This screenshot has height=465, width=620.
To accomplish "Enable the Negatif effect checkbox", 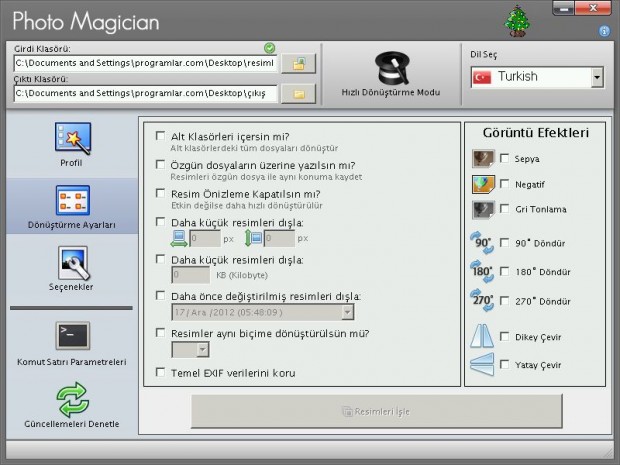I will coord(504,184).
